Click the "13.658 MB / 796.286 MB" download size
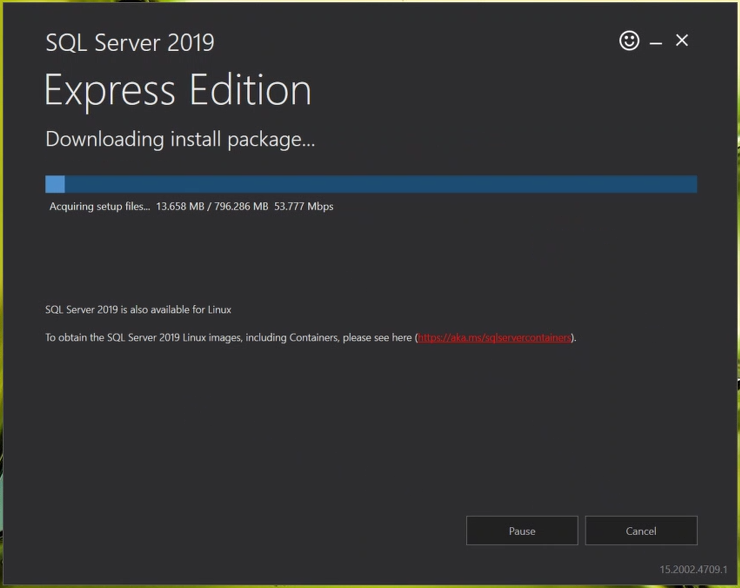Image resolution: width=740 pixels, height=588 pixels. [x=212, y=206]
